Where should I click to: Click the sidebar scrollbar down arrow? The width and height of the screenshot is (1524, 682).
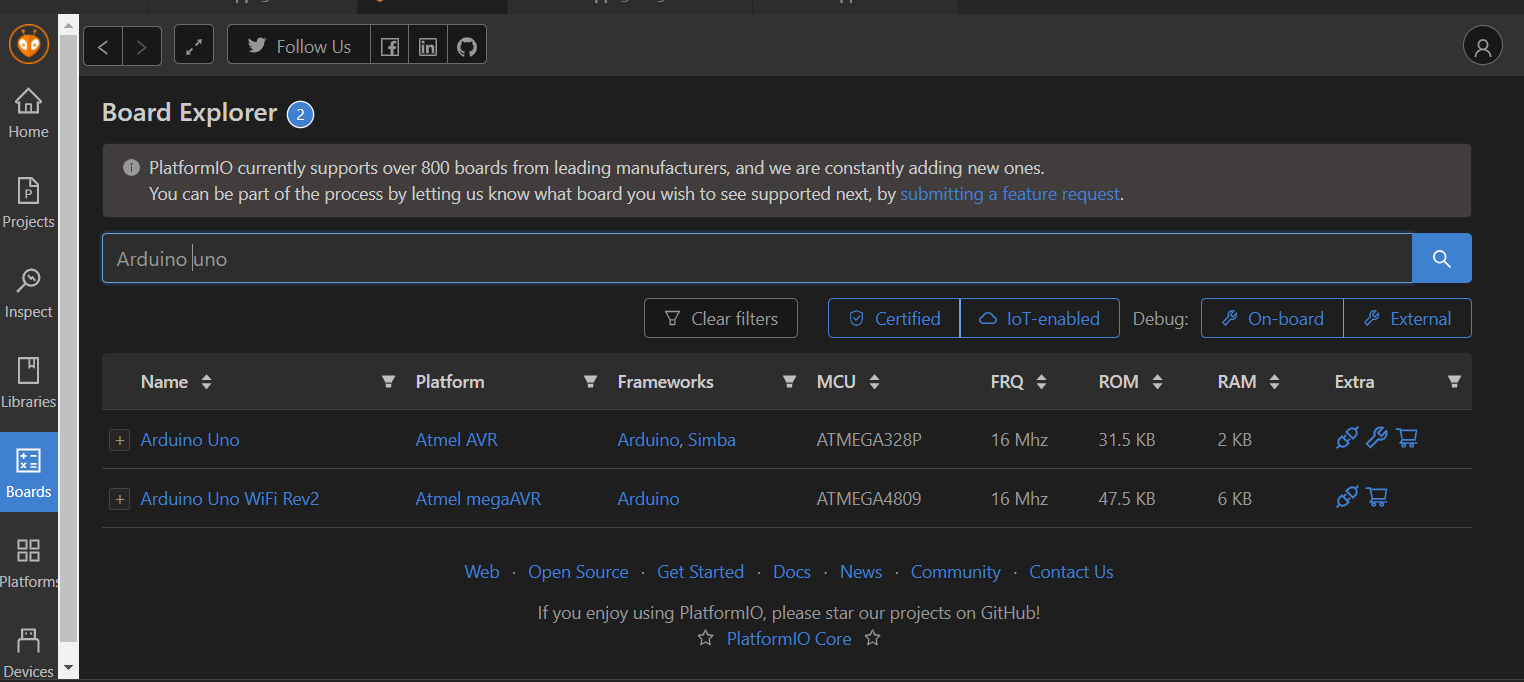pos(68,667)
